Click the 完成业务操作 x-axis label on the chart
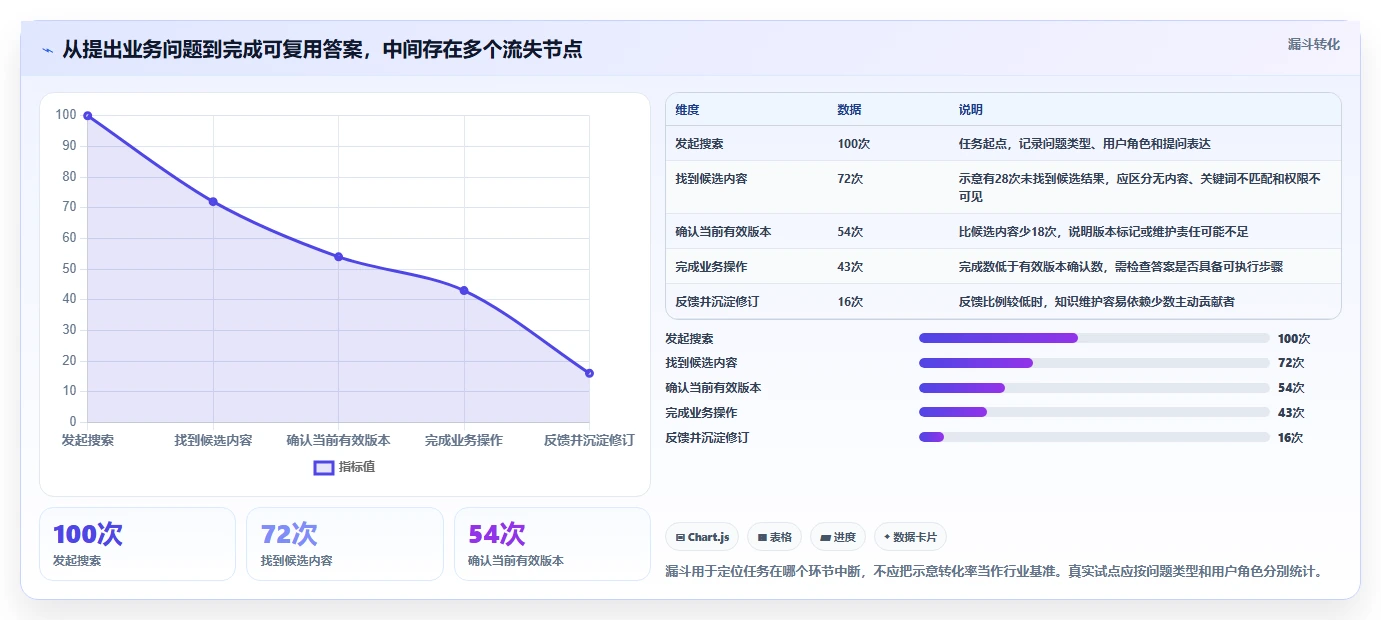1381x620 pixels. (464, 440)
